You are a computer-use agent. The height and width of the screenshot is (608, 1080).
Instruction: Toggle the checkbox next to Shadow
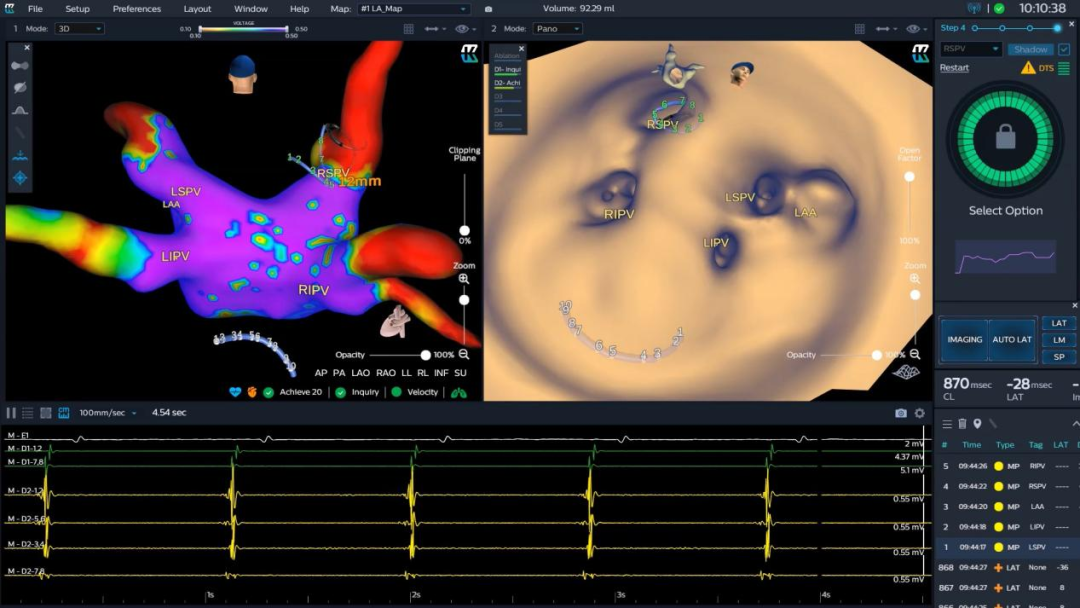point(1064,49)
